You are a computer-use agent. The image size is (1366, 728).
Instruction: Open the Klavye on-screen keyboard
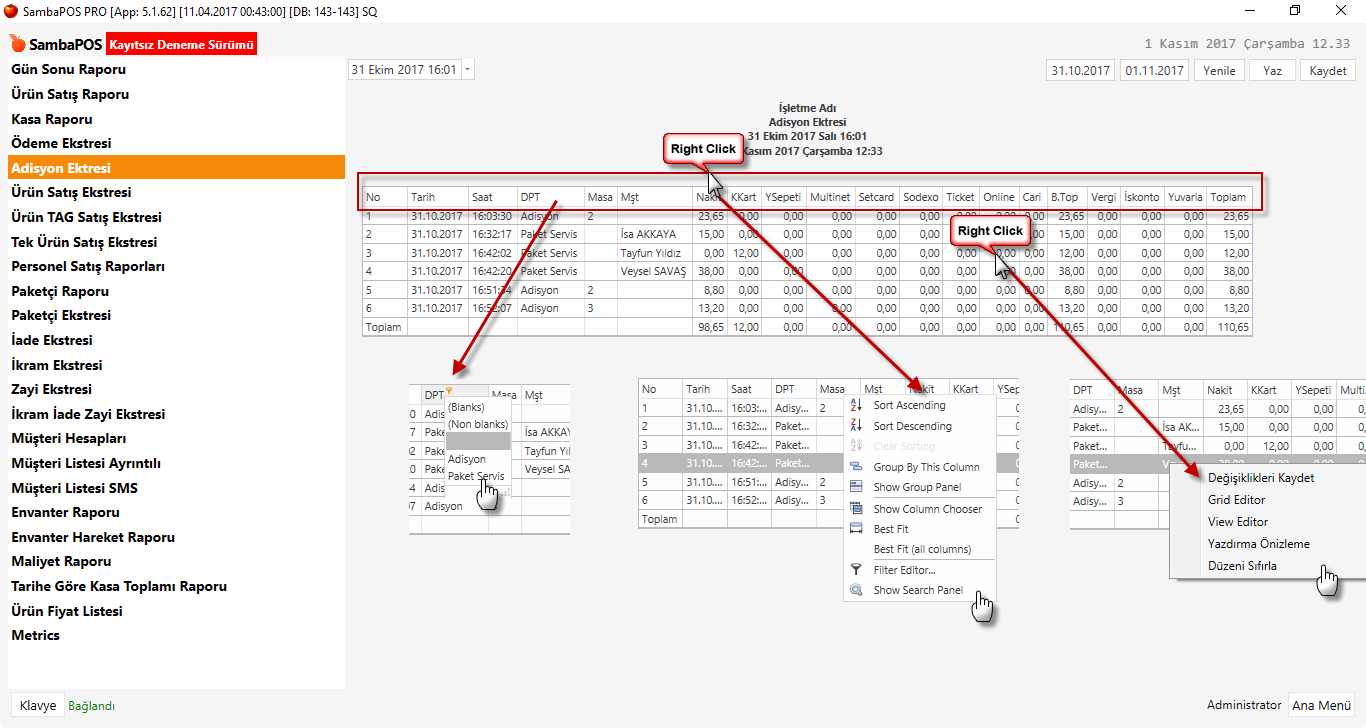37,705
